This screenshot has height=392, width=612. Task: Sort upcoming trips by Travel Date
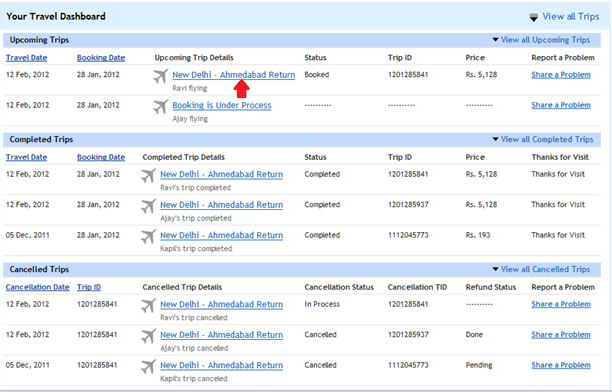[x=27, y=58]
